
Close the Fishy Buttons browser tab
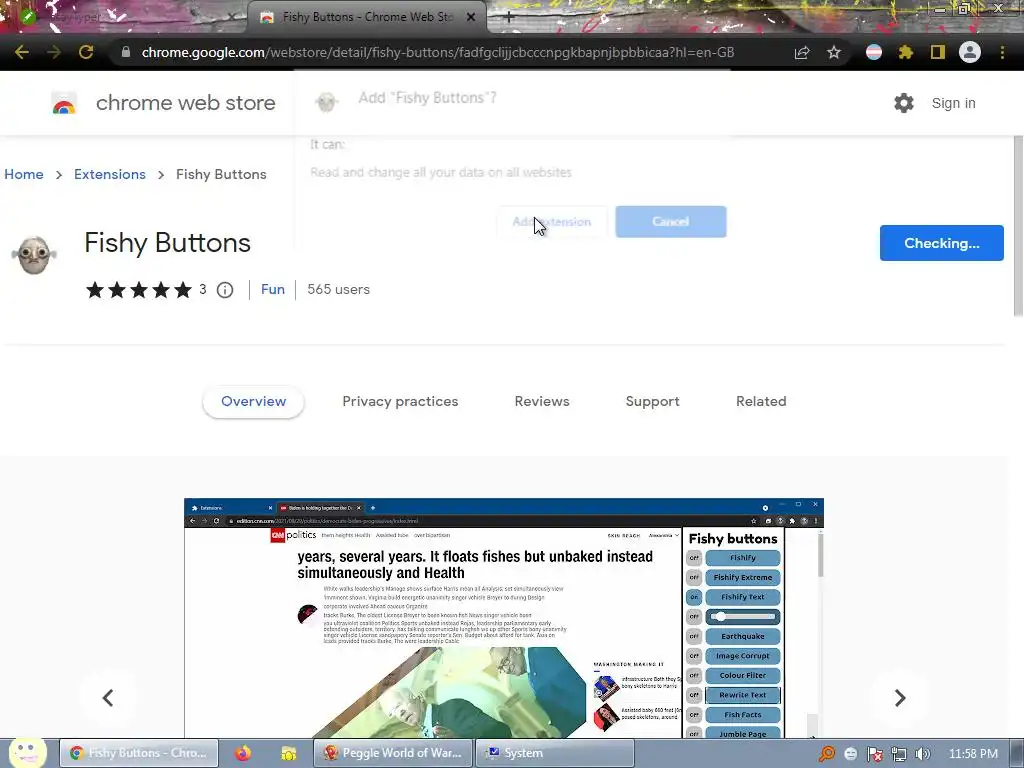(x=471, y=18)
